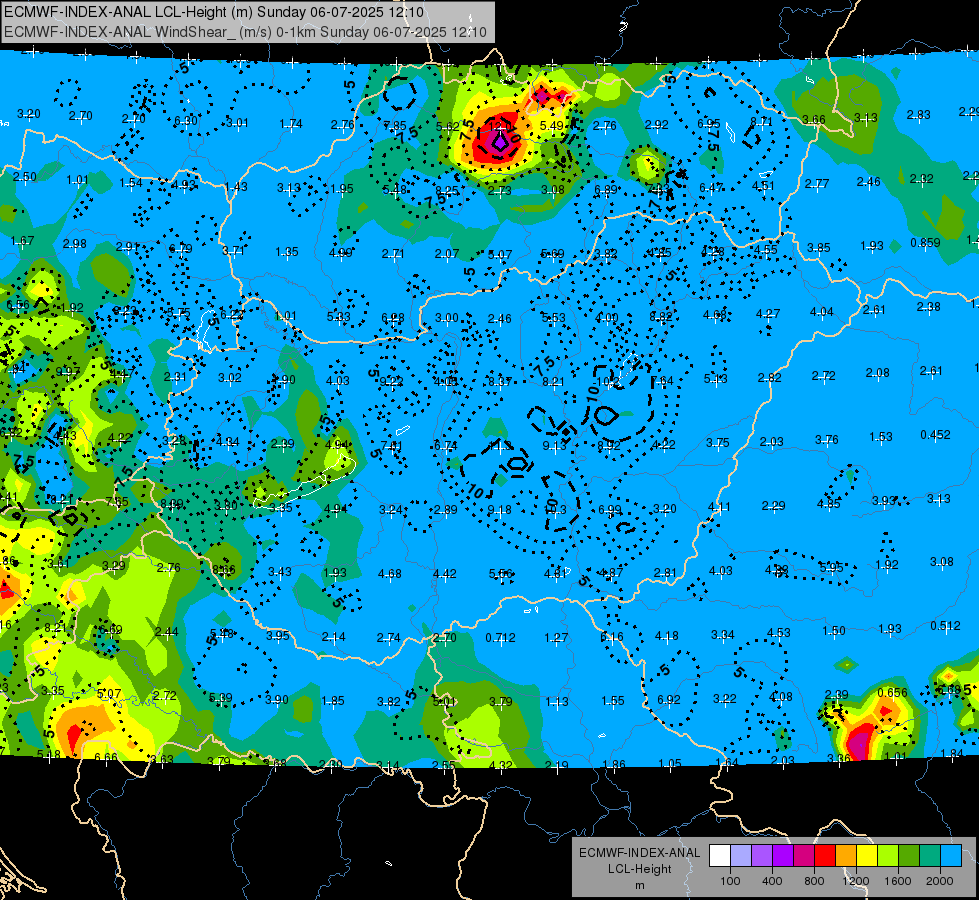Screen dimensions: 979x900
Task: Click the yellow legend color swatch
Action: 867,856
